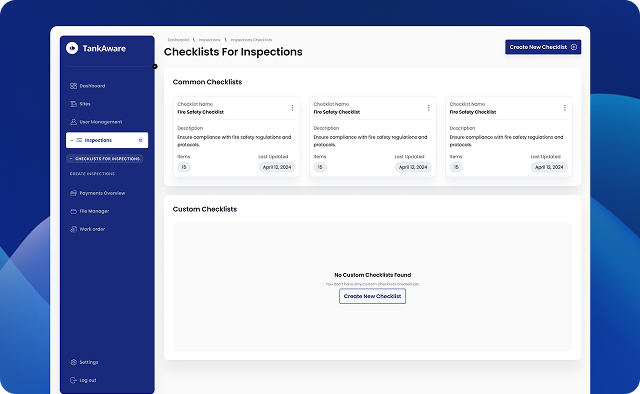Image resolution: width=640 pixels, height=394 pixels.
Task: Open kebab menu on the rightmost Fire Safety card
Action: (x=565, y=108)
